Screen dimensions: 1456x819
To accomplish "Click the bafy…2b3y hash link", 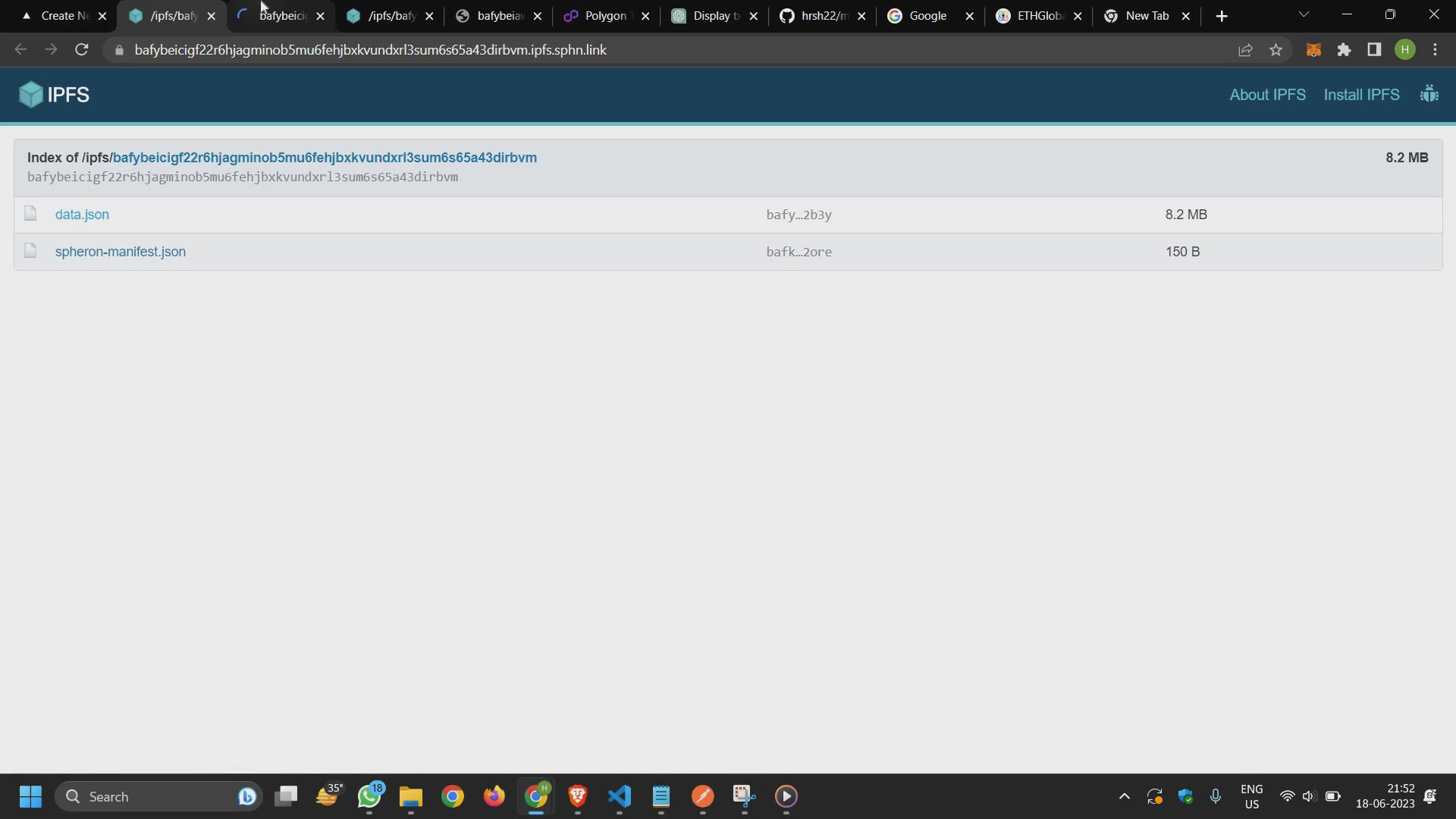I will [x=799, y=215].
